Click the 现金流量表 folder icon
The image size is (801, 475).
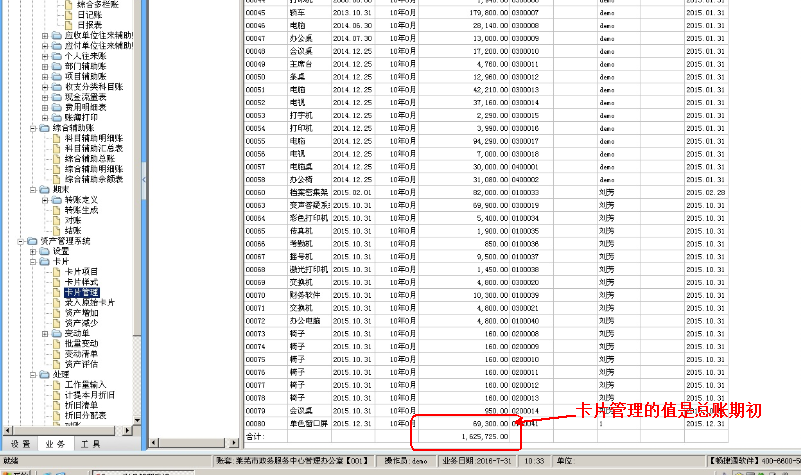point(57,97)
